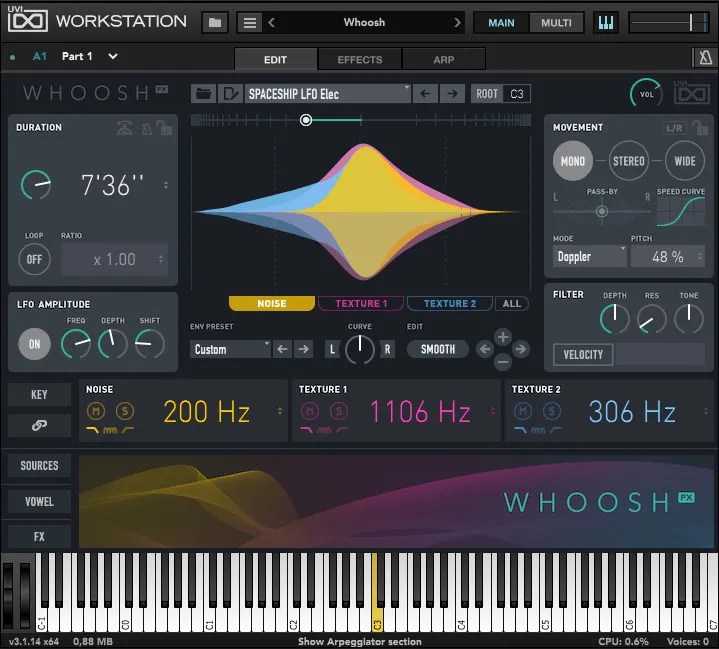This screenshot has height=649, width=719.
Task: Select the TEXTURE 1 envelope tab
Action: (x=361, y=304)
